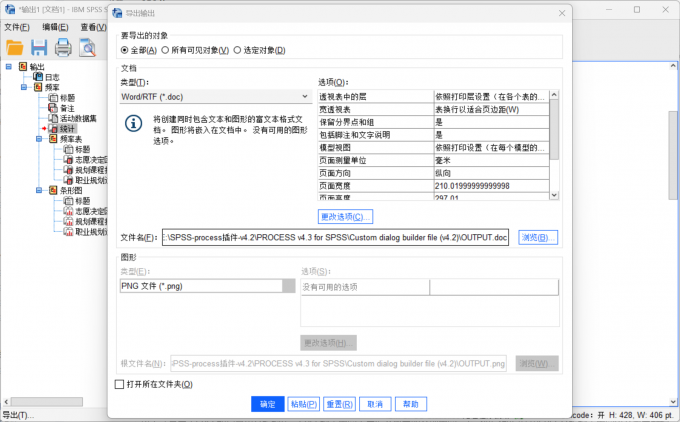680x422 pixels.
Task: Click the 输出 root node icon
Action: (23, 66)
